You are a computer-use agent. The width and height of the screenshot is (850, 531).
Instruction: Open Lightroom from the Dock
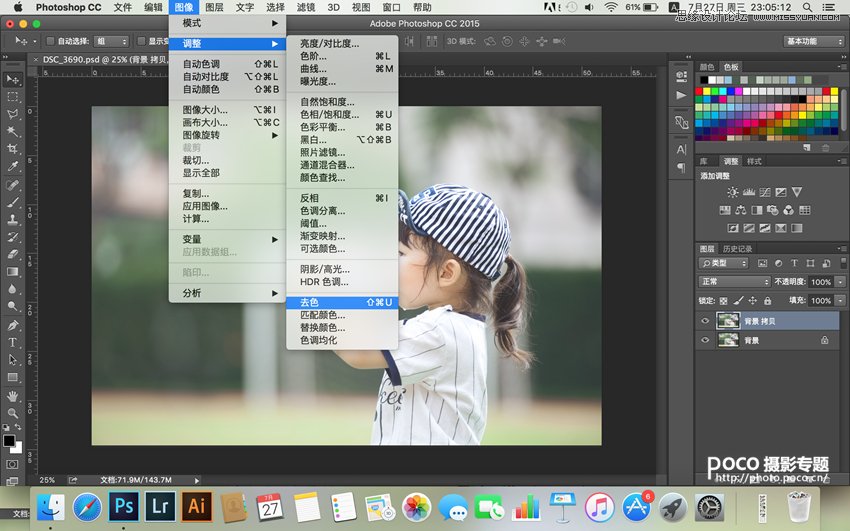click(x=160, y=507)
